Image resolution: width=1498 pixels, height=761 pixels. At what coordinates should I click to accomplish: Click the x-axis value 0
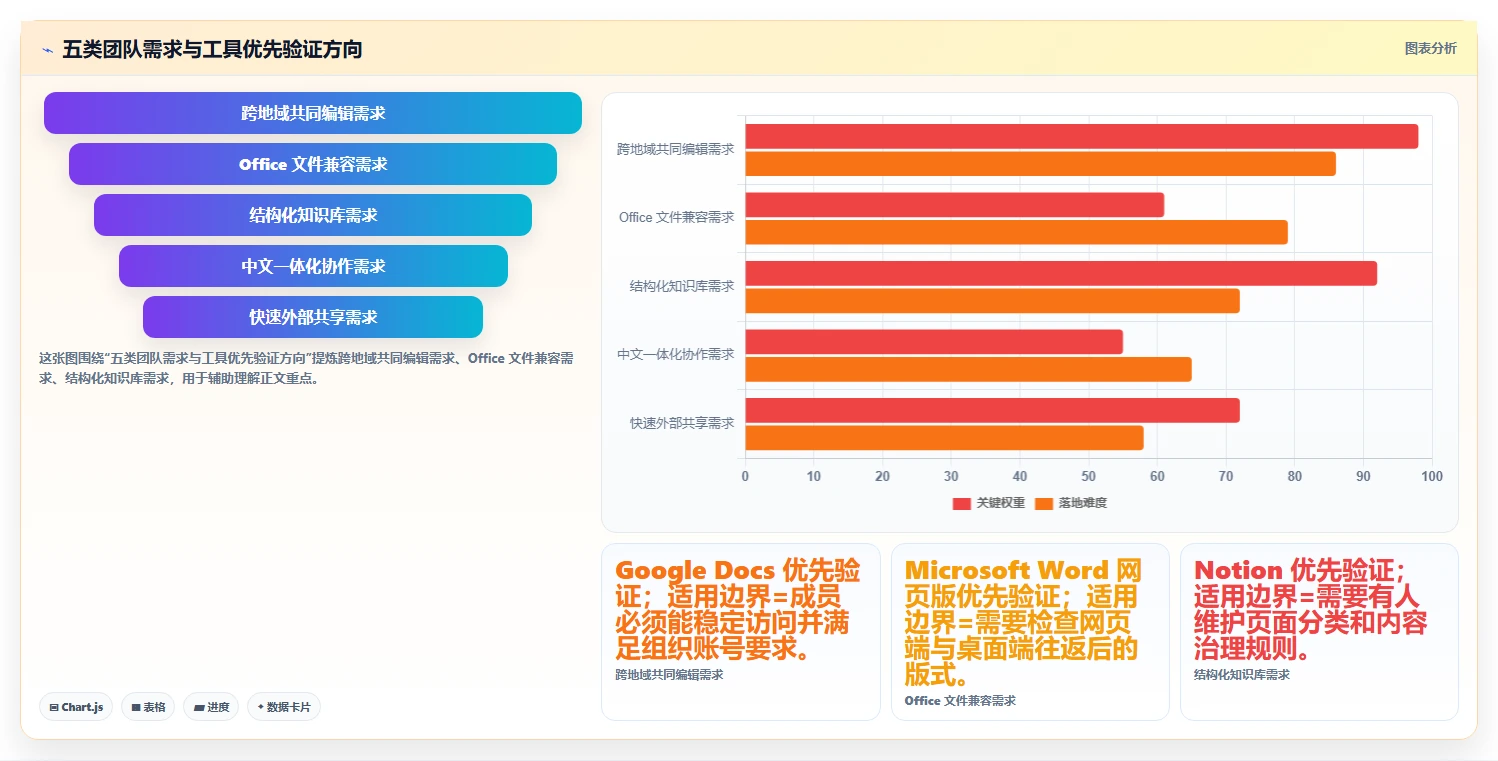(745, 476)
